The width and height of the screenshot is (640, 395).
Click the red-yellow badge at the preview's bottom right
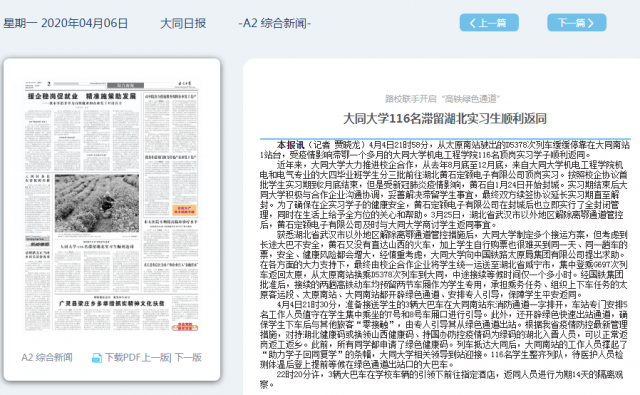point(185,327)
